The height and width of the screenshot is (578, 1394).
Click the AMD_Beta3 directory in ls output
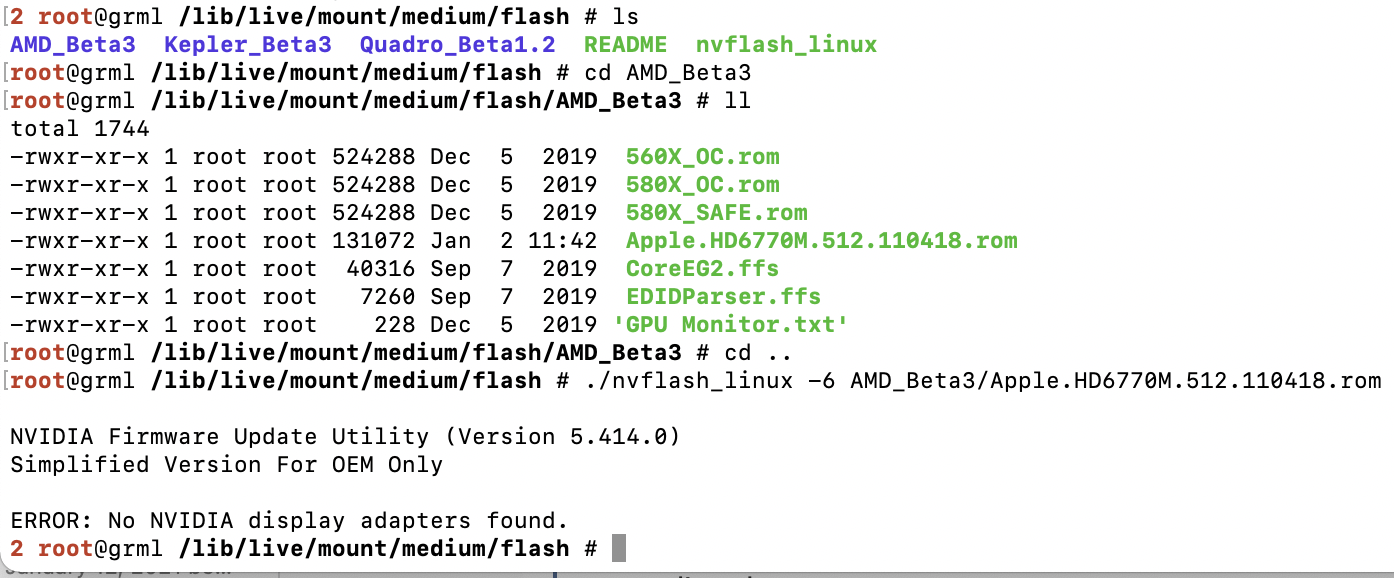[72, 45]
